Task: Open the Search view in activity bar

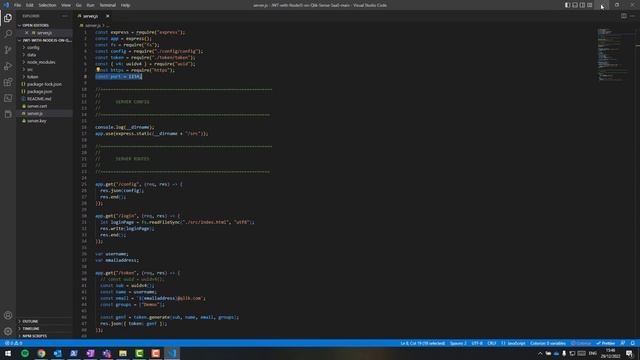Action: pos(8,33)
